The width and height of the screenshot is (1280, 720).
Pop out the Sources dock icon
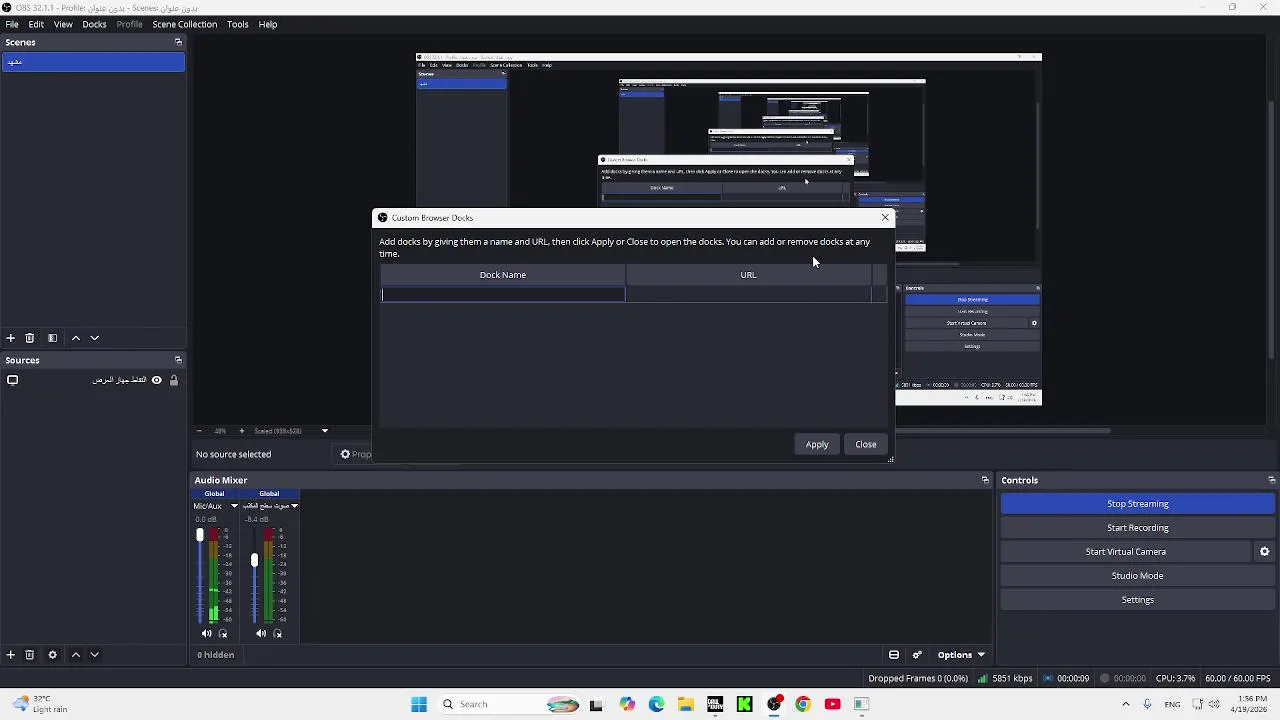[178, 360]
